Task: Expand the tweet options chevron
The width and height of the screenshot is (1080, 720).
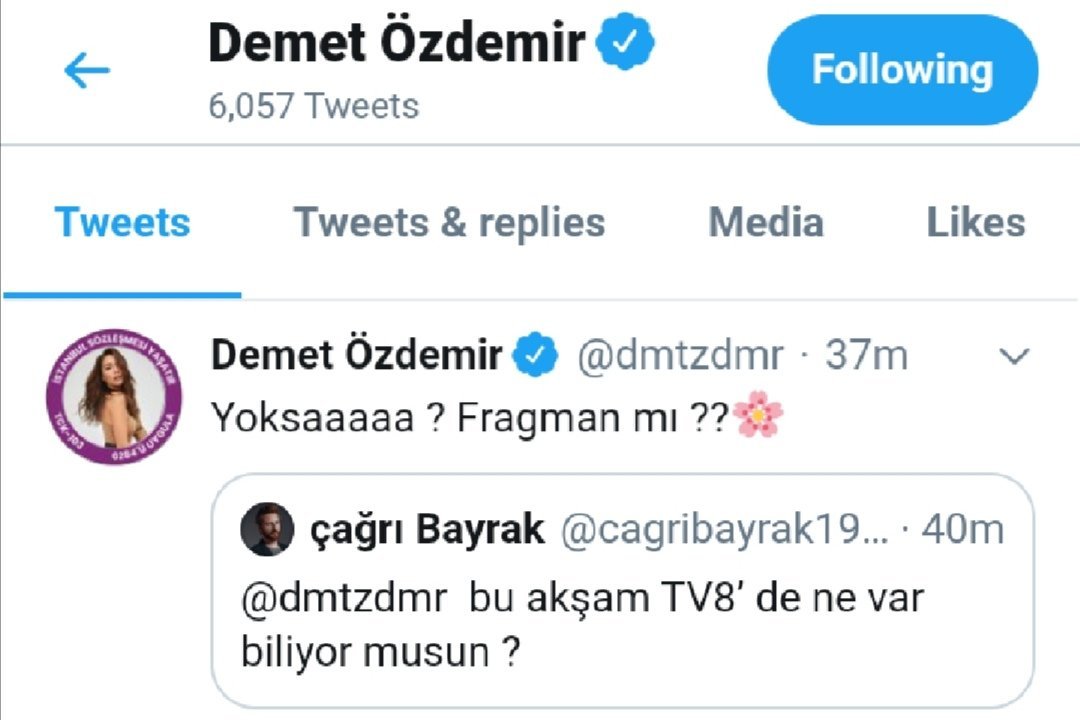Action: click(x=1014, y=356)
